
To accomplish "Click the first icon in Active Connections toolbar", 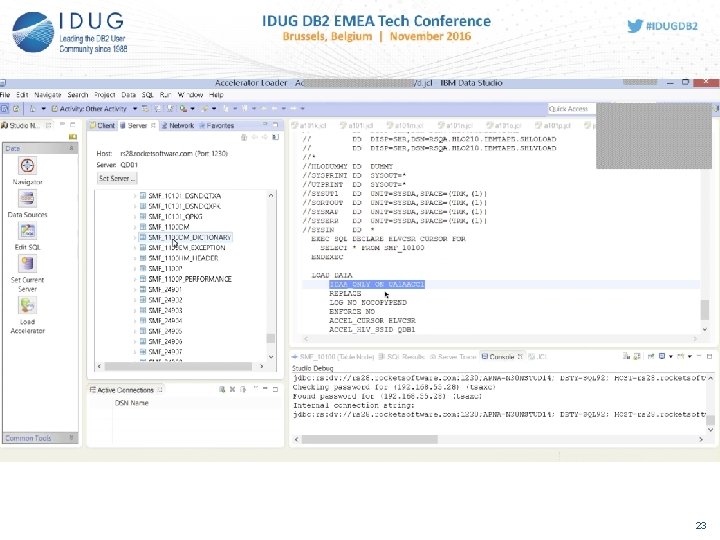I will [222, 389].
